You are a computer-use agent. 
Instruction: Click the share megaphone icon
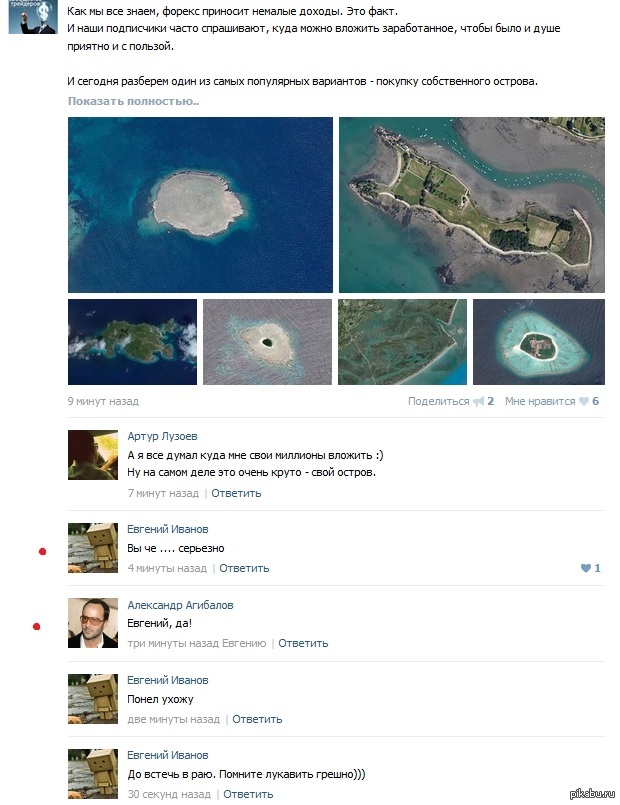[478, 401]
